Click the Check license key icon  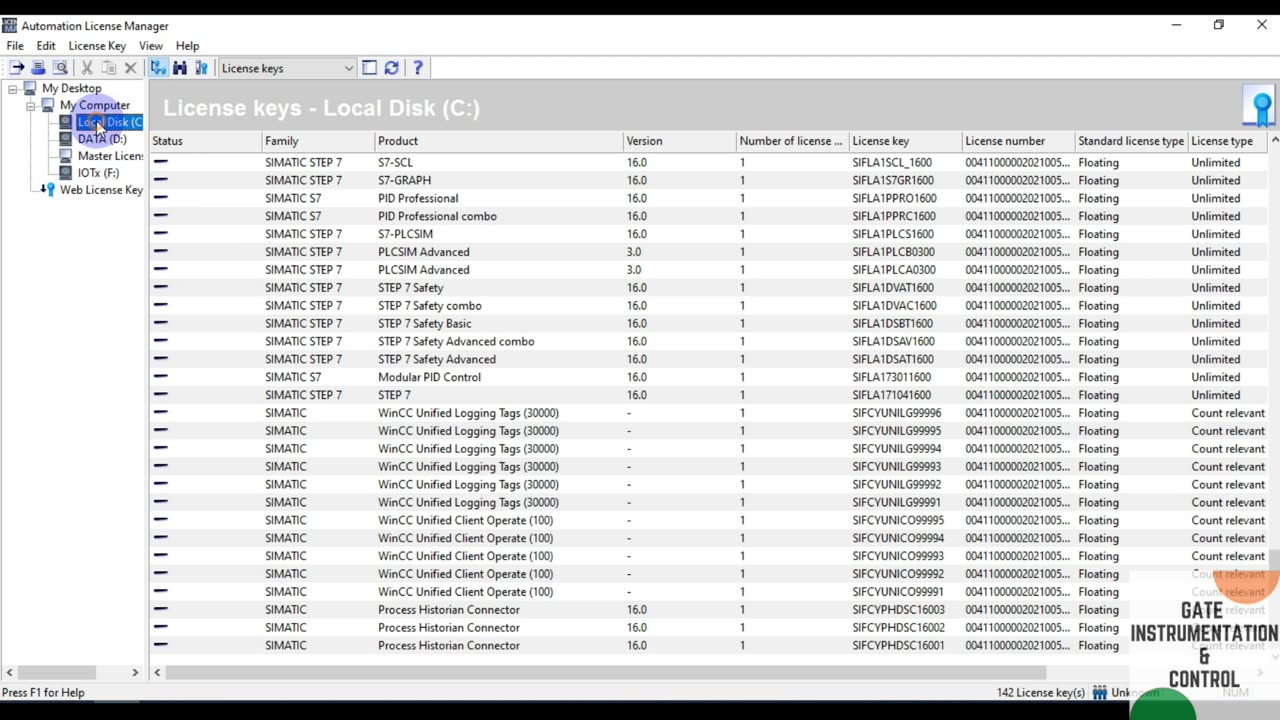(201, 68)
